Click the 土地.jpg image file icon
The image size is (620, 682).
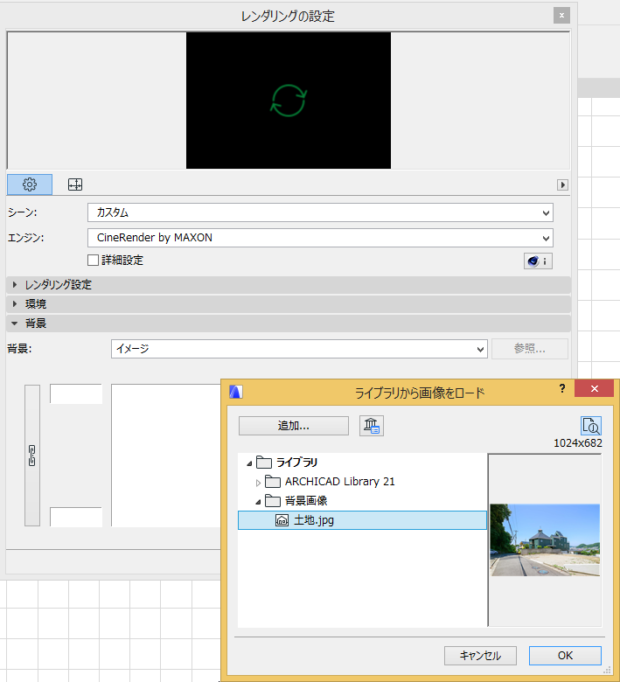pos(282,520)
